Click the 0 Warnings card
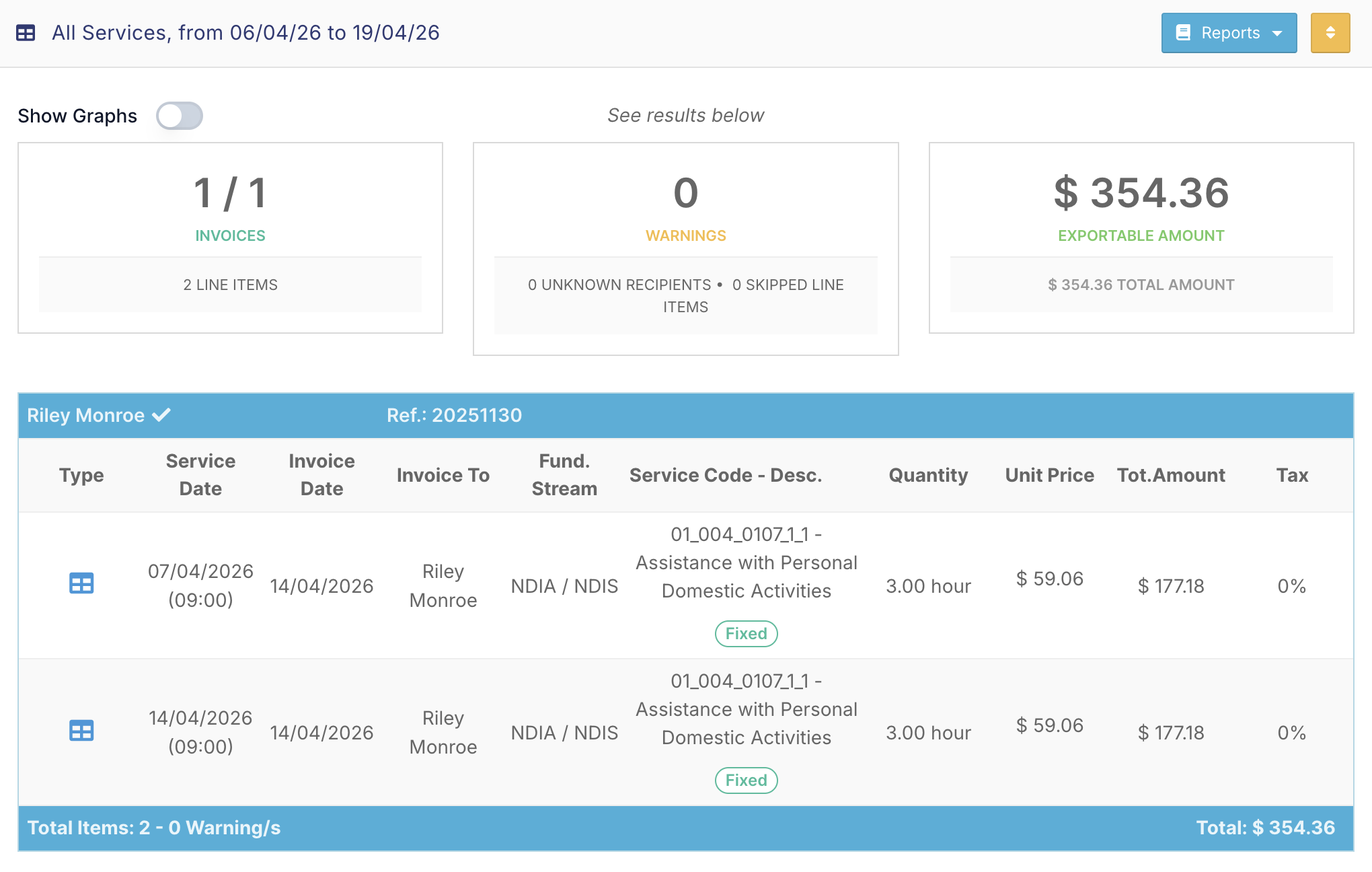1372x872 pixels. [x=685, y=249]
